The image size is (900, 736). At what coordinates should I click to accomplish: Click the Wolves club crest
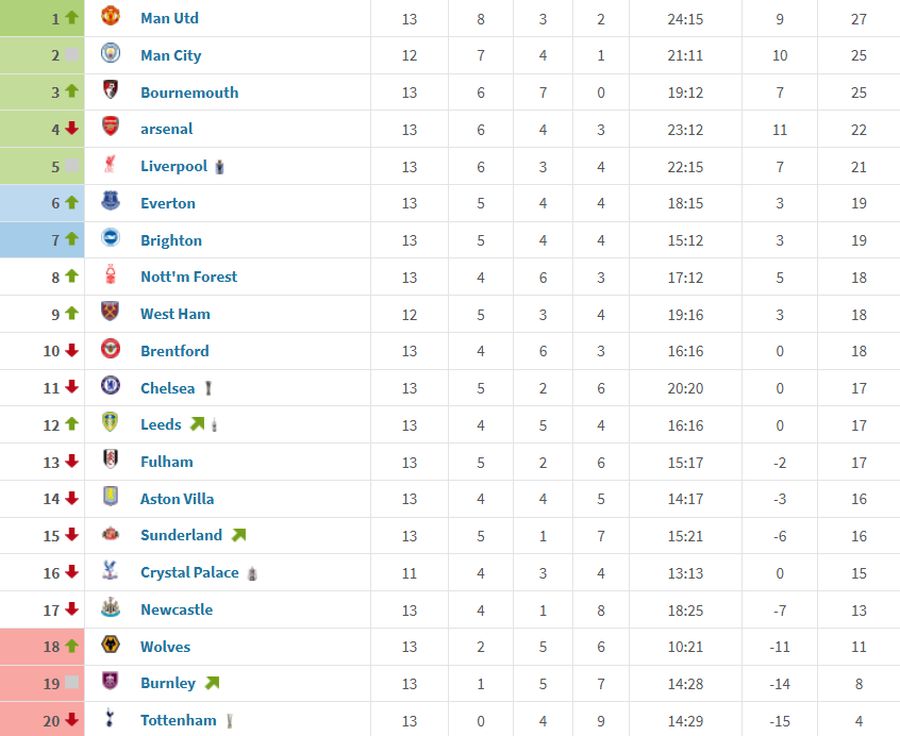pyautogui.click(x=110, y=645)
